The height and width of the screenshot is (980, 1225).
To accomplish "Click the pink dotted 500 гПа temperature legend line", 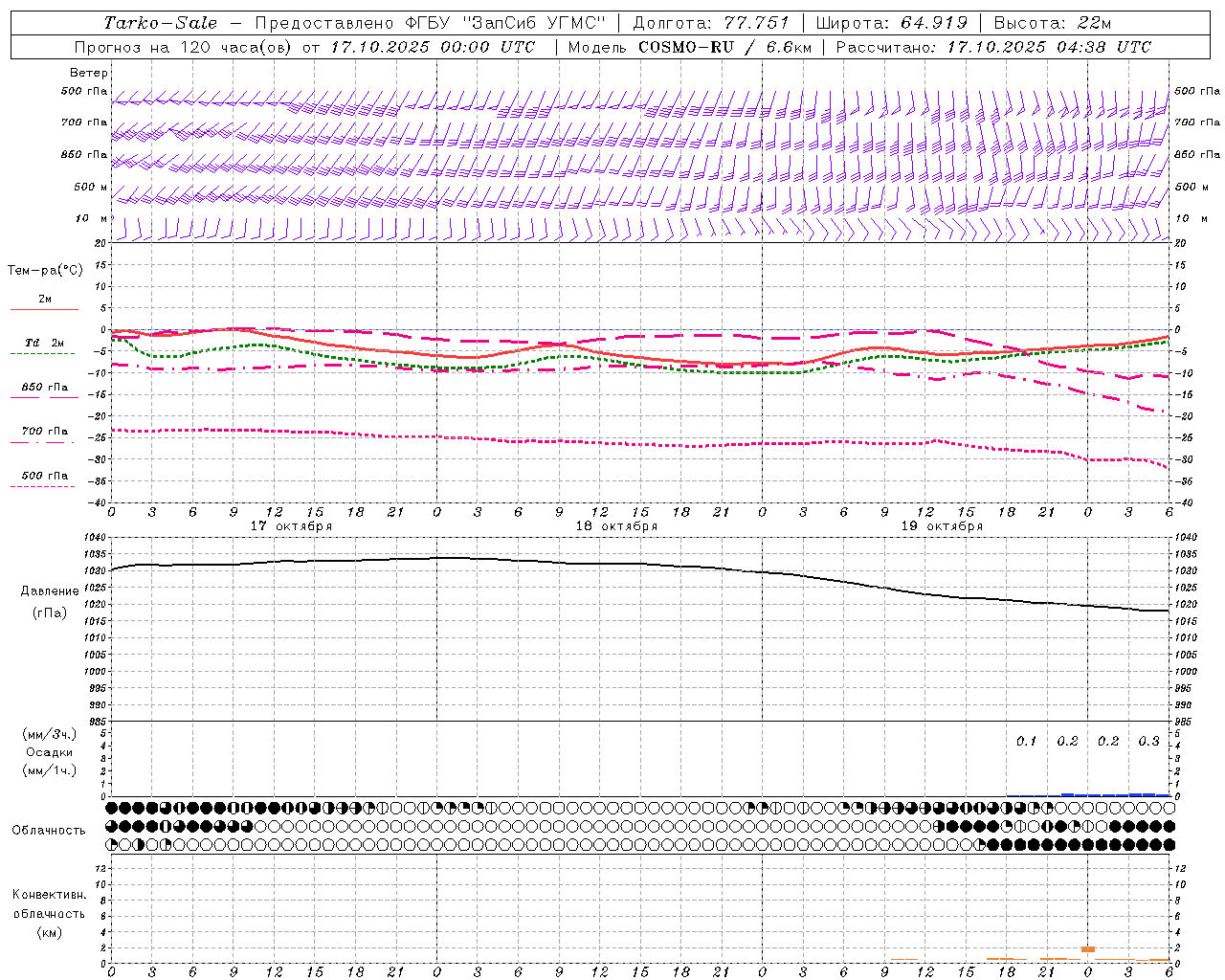I will (x=43, y=486).
